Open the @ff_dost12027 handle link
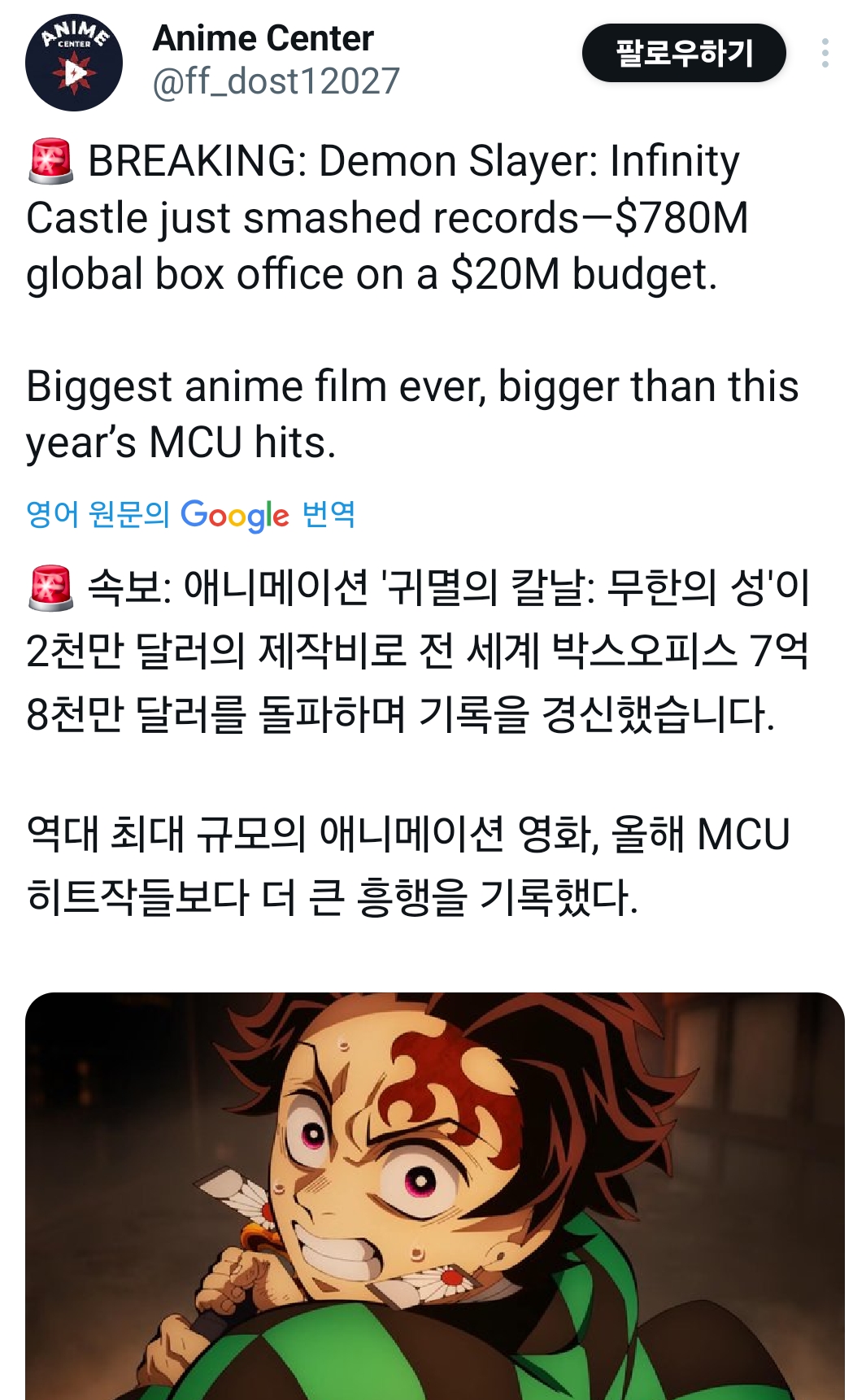 pos(276,81)
